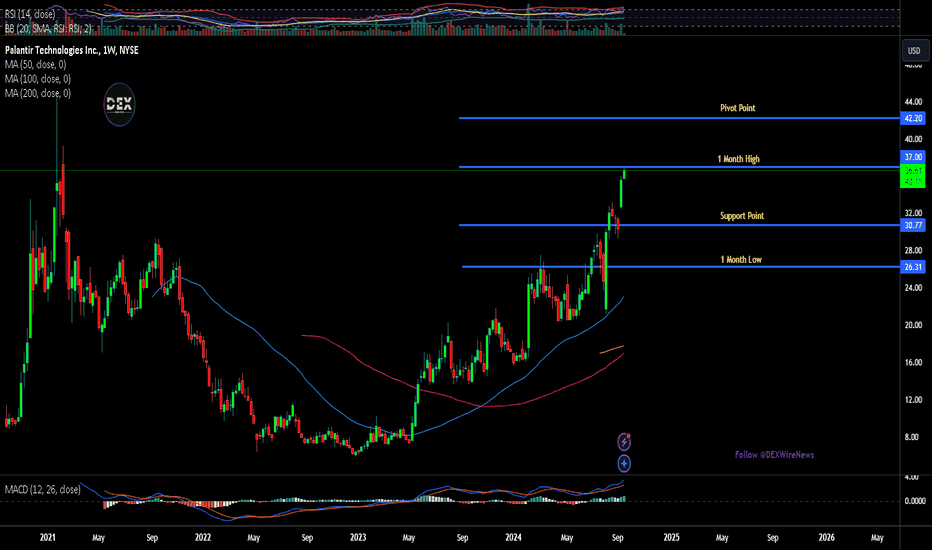
Task: Select the MA (200, close, 0) legend
Action: (38, 93)
